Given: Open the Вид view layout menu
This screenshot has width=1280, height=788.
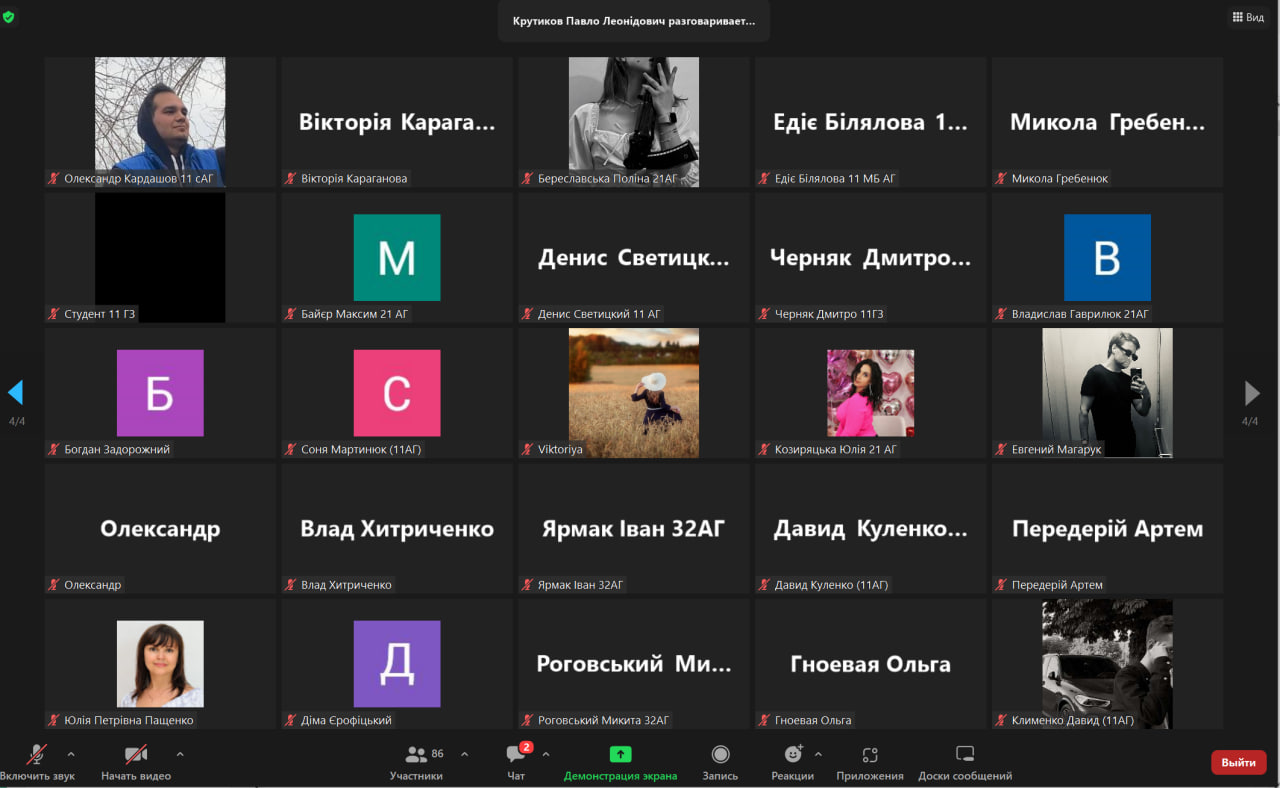Looking at the screenshot, I should tap(1248, 17).
